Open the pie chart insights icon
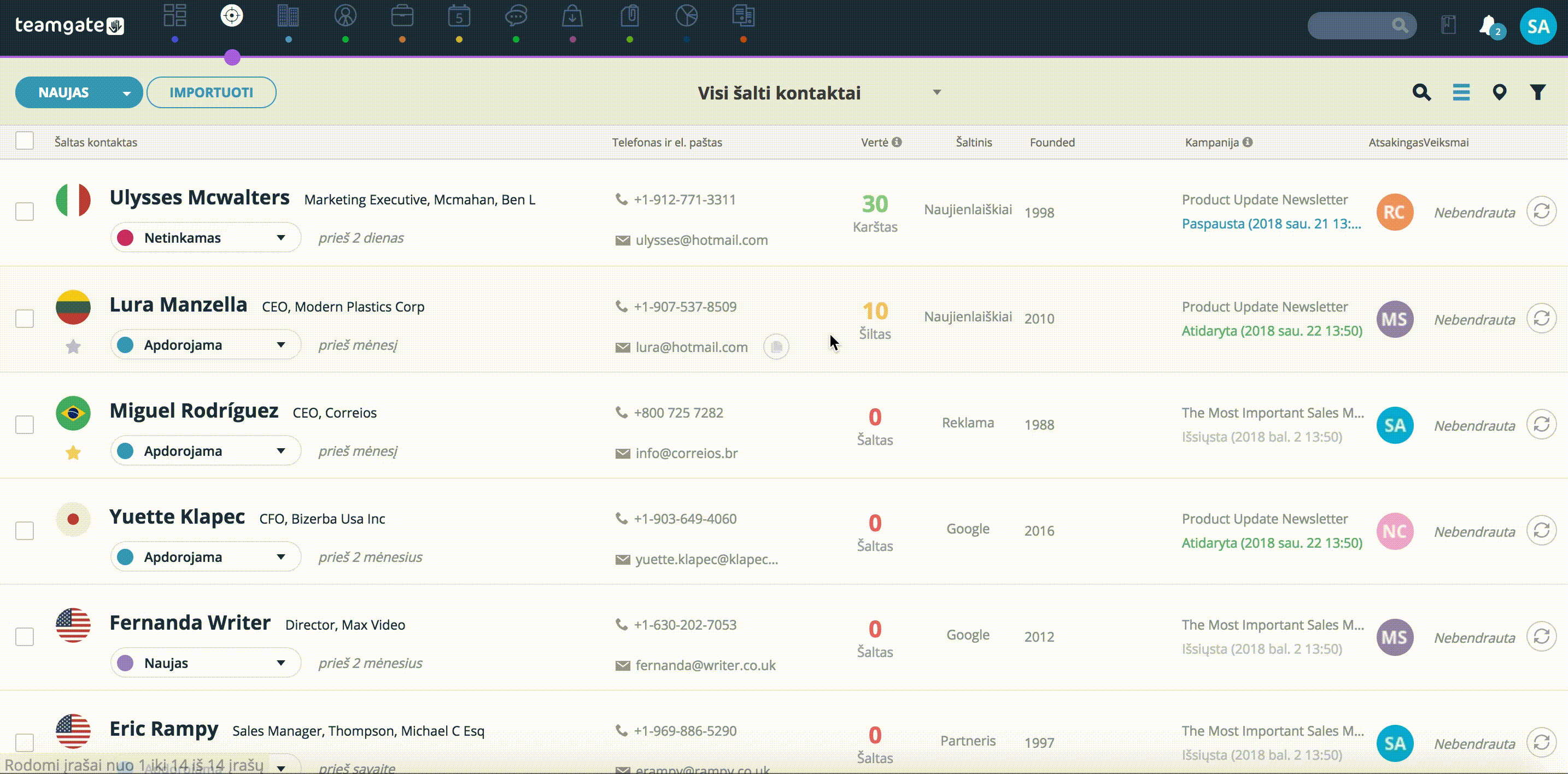Viewport: 1568px width, 774px height. click(687, 16)
